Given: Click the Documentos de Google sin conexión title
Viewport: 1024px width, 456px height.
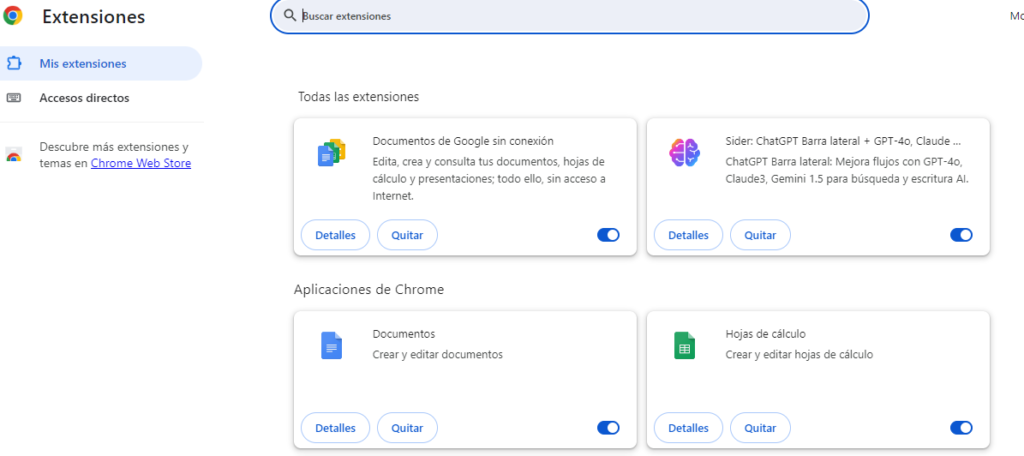Looking at the screenshot, I should (463, 140).
